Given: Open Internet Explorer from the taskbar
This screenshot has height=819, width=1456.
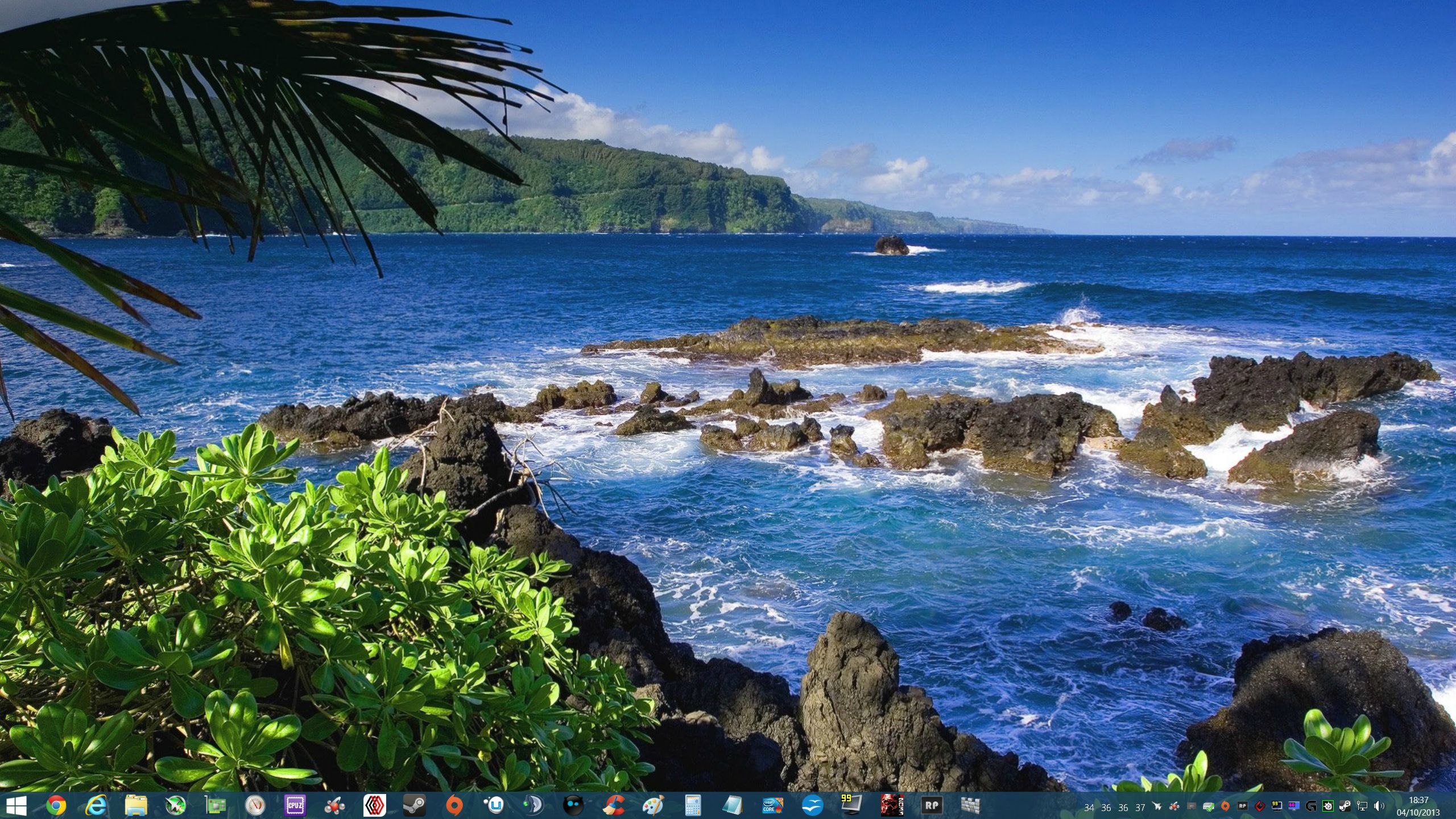Looking at the screenshot, I should tap(96, 805).
